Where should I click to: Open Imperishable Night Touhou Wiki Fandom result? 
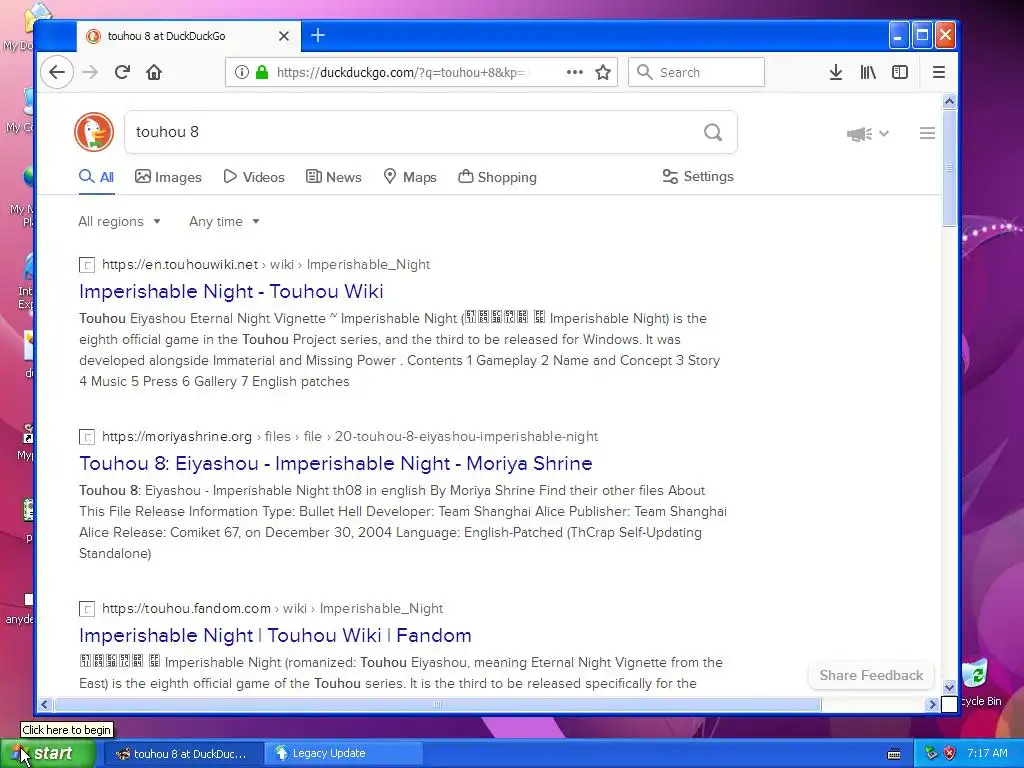click(275, 635)
